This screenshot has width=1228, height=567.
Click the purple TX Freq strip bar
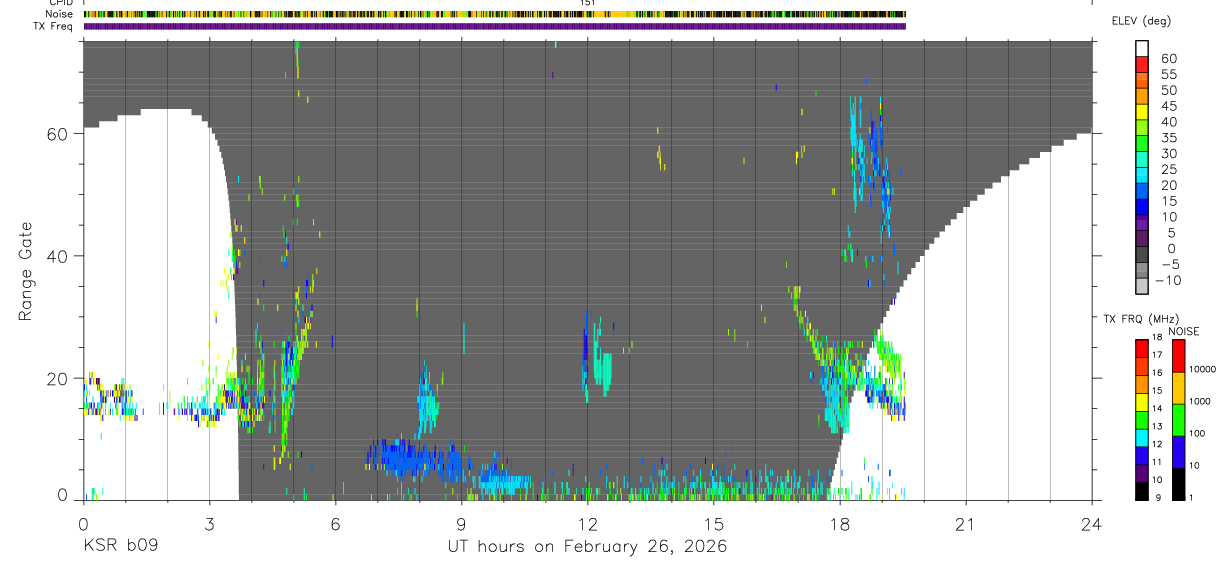tap(495, 26)
